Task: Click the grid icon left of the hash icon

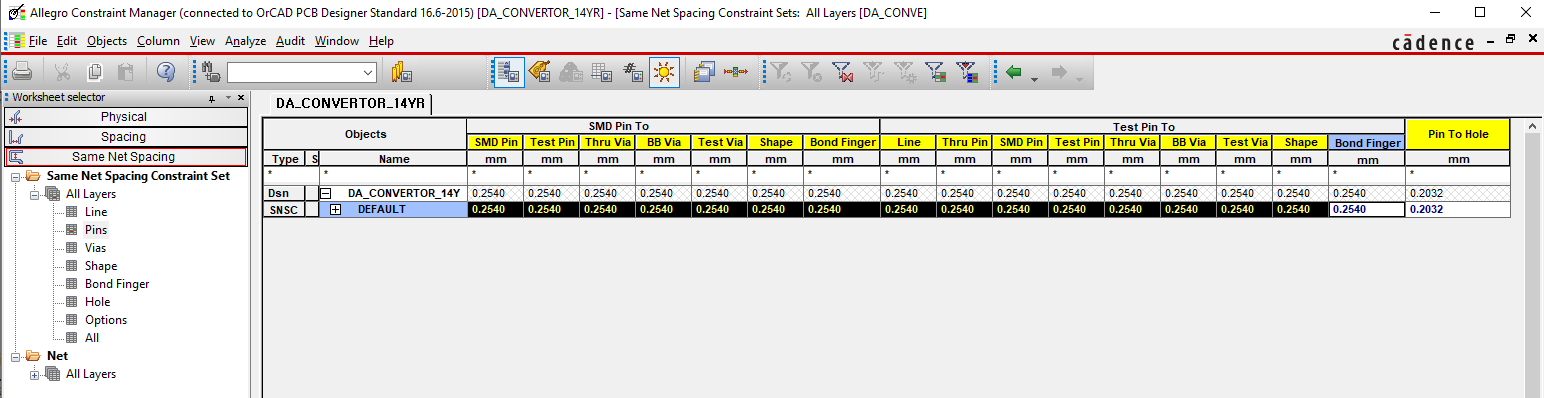Action: tap(602, 72)
